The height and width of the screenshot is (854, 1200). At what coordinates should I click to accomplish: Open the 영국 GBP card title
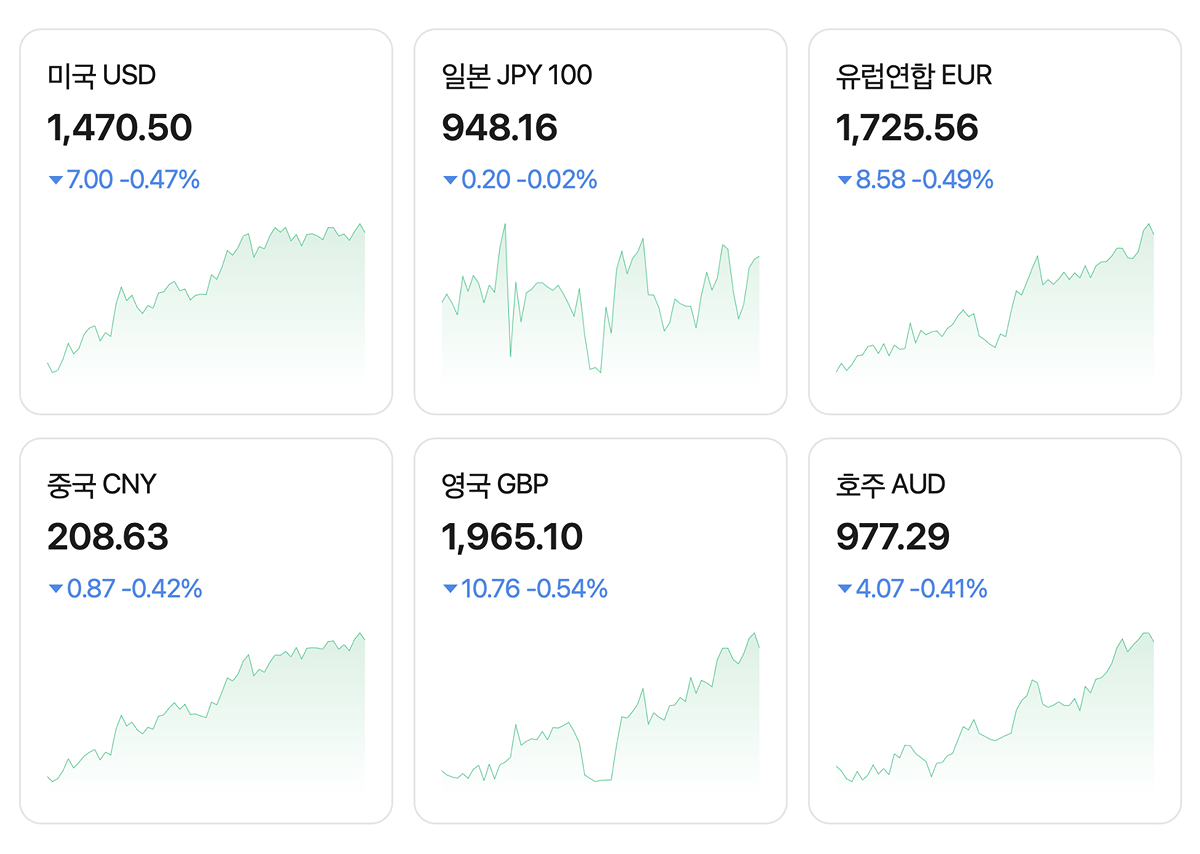494,485
